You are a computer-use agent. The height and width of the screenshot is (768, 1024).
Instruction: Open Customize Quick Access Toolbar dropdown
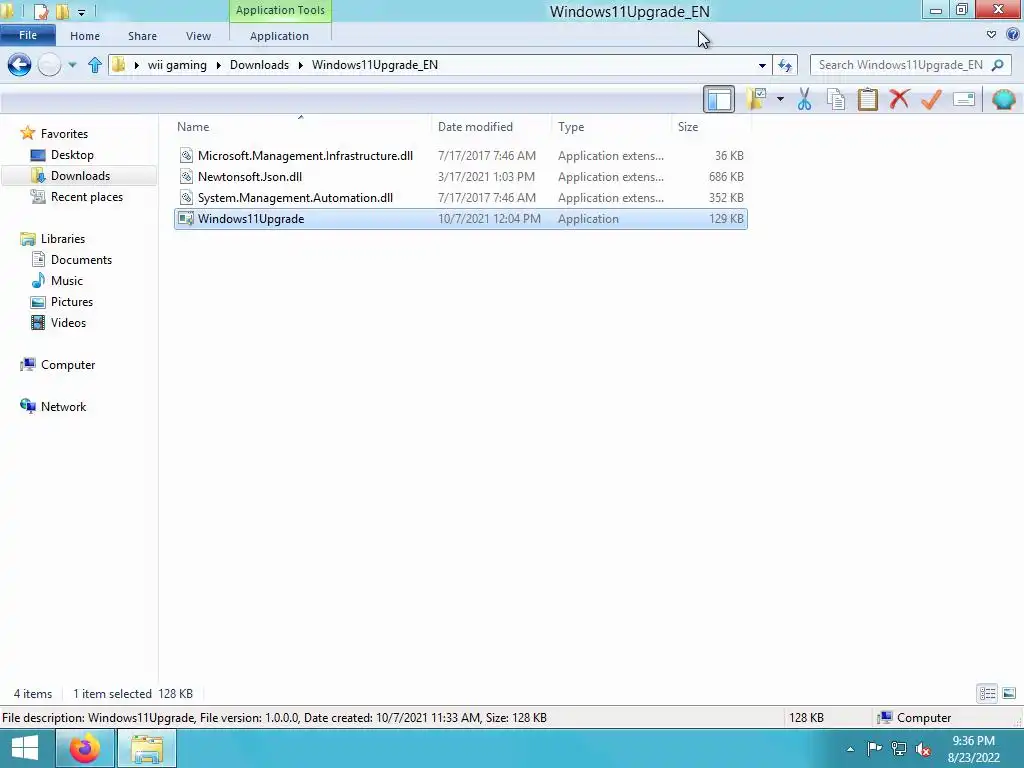[81, 12]
